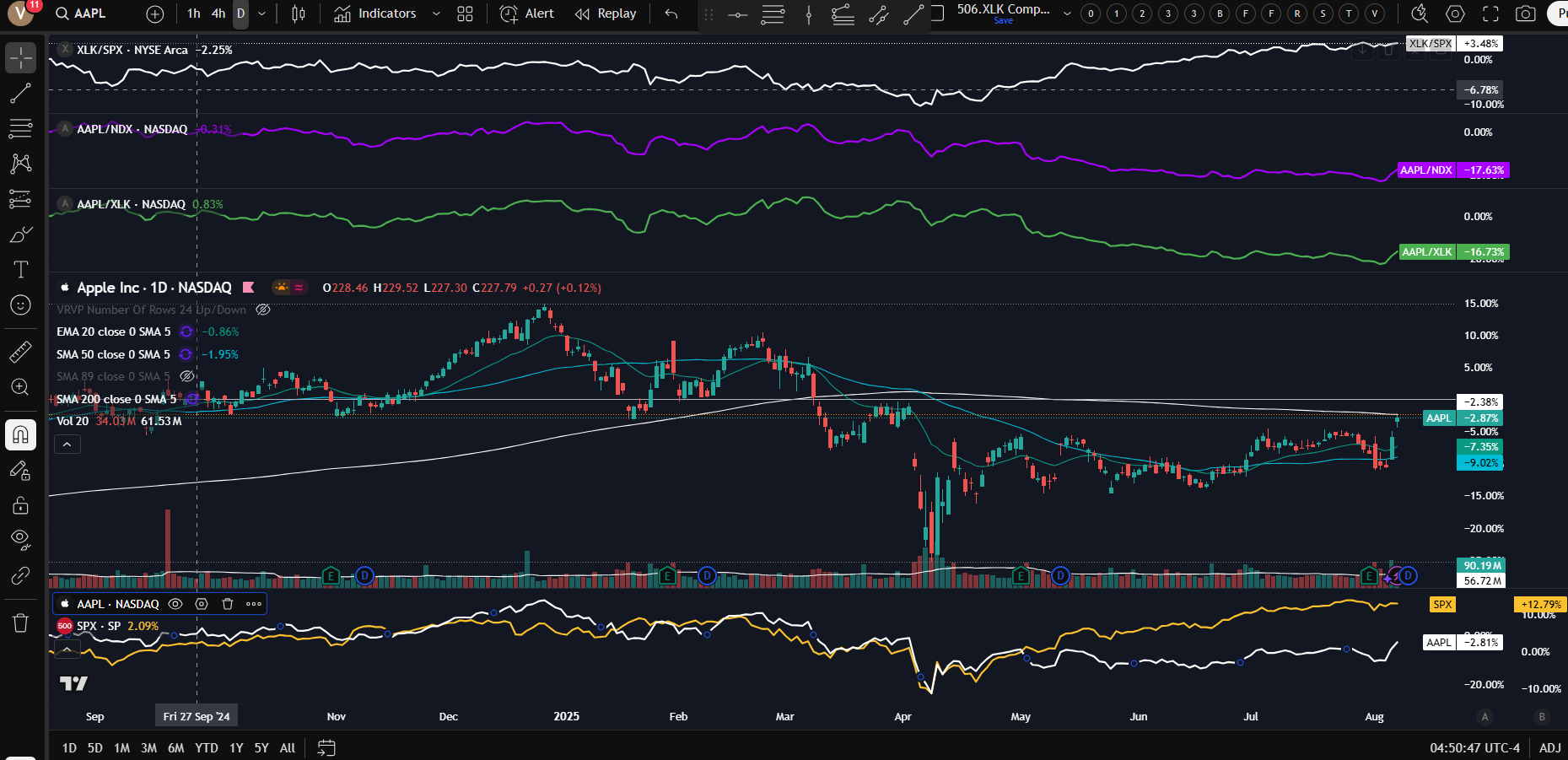Viewport: 1568px width, 760px height.
Task: Select the 4h timeframe
Action: (218, 13)
